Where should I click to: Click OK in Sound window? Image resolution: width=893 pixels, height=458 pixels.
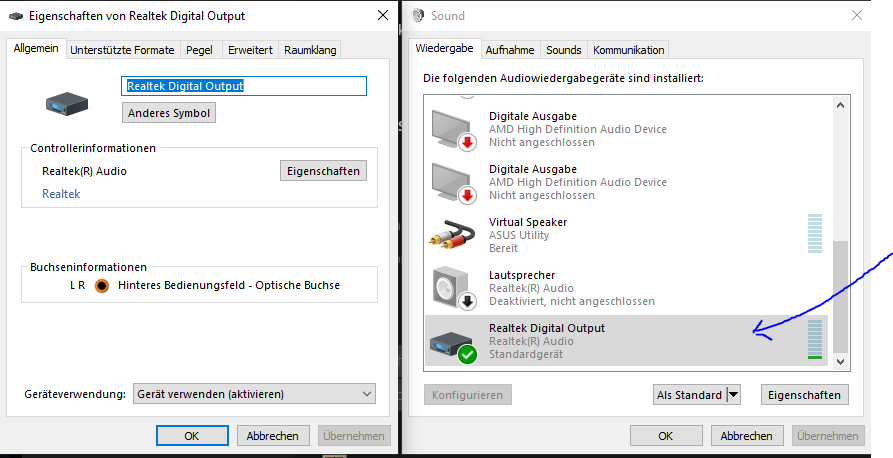[x=665, y=436]
